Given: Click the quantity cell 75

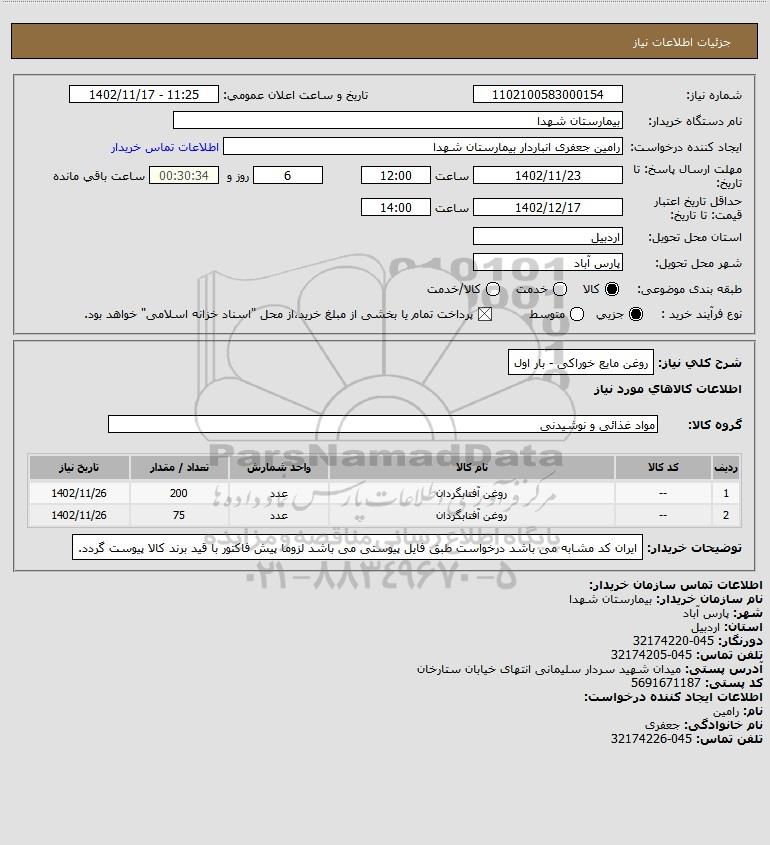Looking at the screenshot, I should click(179, 515).
